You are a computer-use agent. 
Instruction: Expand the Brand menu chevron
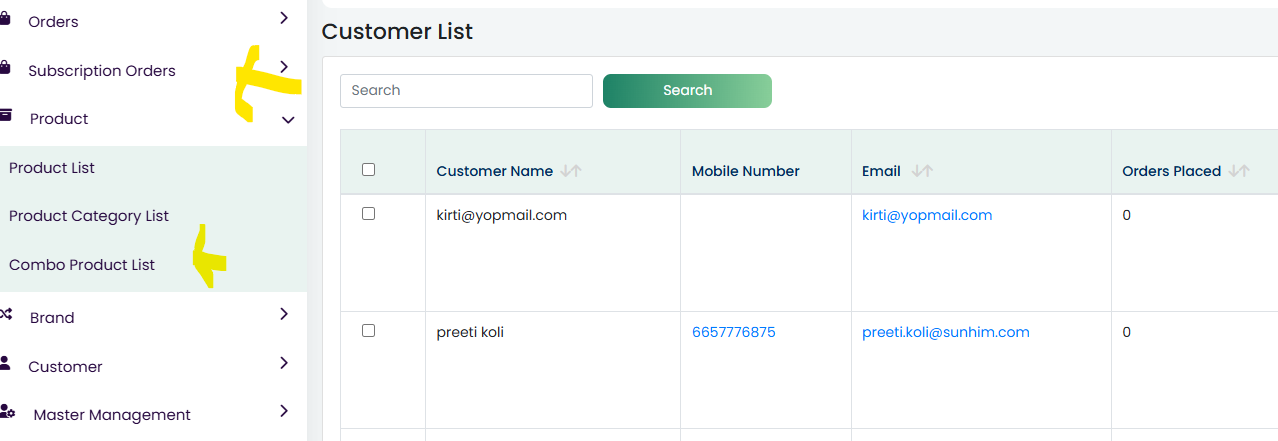(x=284, y=314)
